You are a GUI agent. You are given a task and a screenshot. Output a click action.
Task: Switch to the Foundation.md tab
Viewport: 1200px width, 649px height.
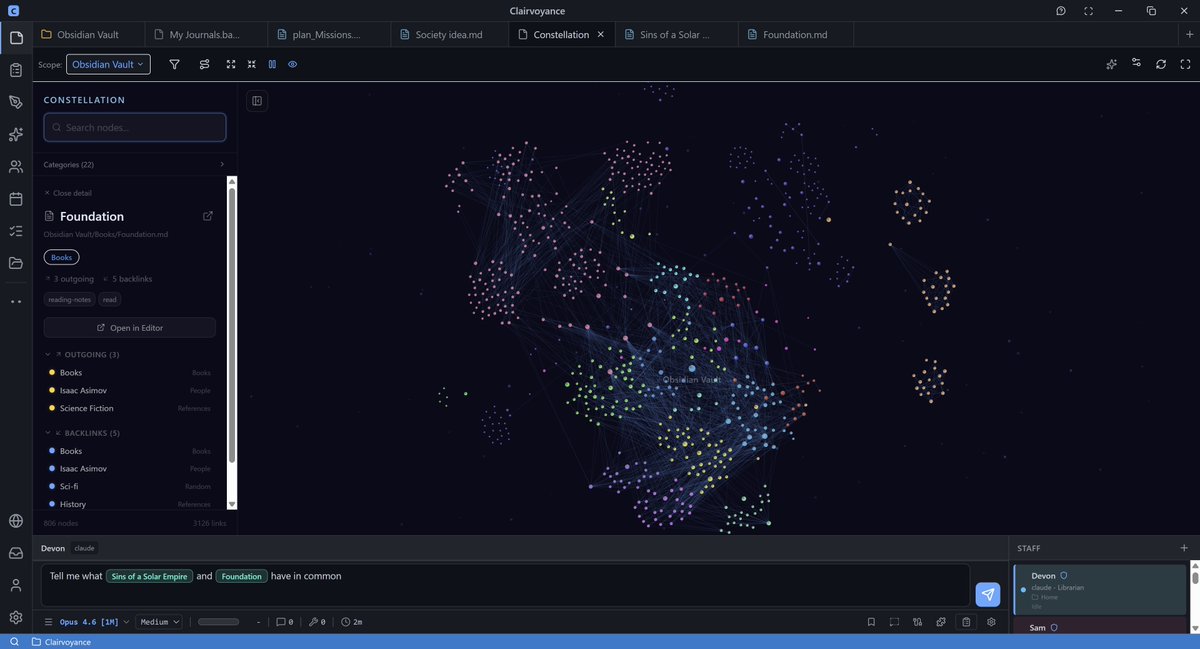coord(795,34)
